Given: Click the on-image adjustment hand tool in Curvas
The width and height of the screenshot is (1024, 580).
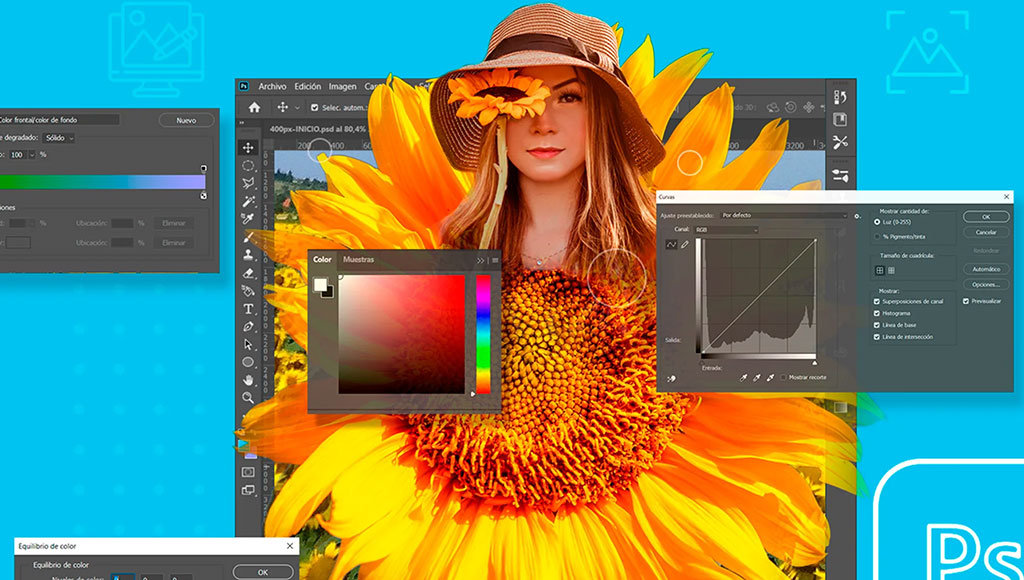Looking at the screenshot, I should pyautogui.click(x=671, y=378).
